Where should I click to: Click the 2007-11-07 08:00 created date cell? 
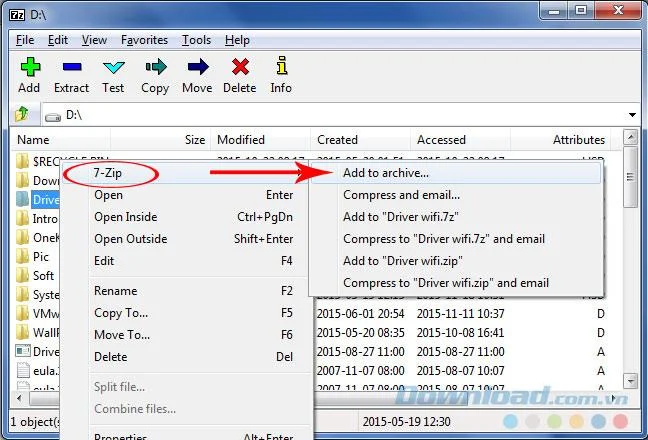(x=360, y=371)
